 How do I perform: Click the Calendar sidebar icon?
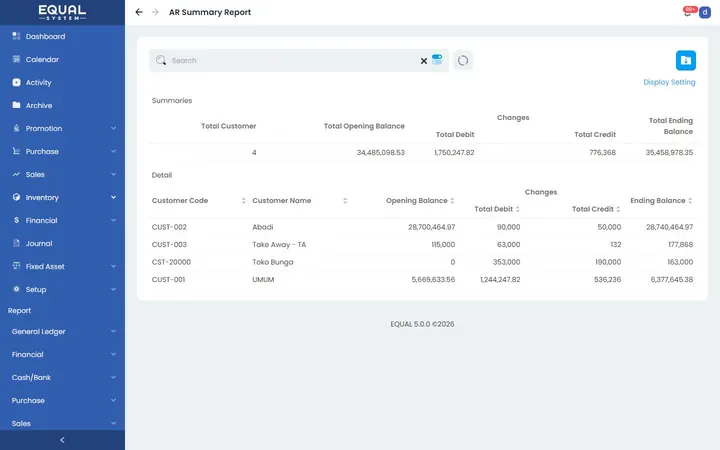coord(17,59)
